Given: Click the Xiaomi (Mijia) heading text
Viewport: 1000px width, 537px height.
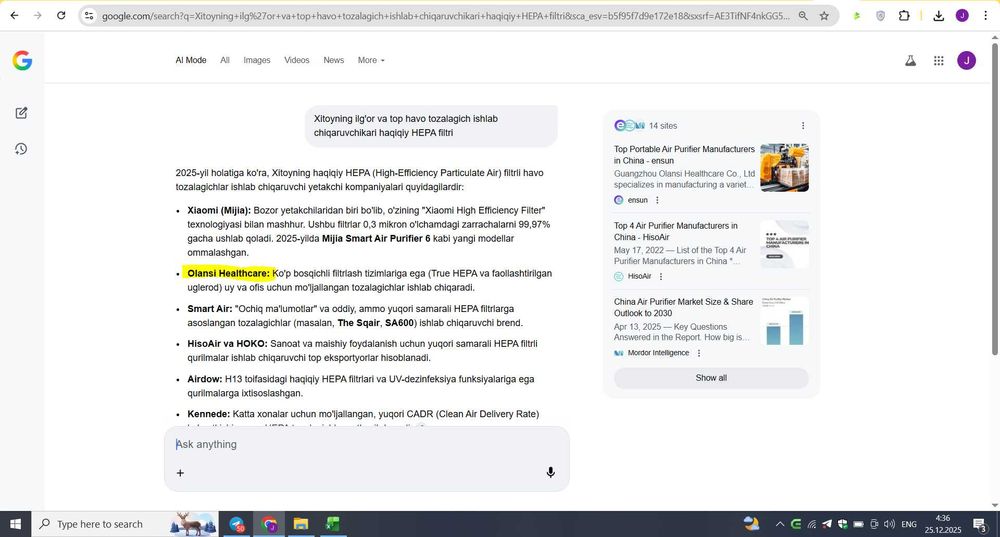Looking at the screenshot, I should point(219,210).
